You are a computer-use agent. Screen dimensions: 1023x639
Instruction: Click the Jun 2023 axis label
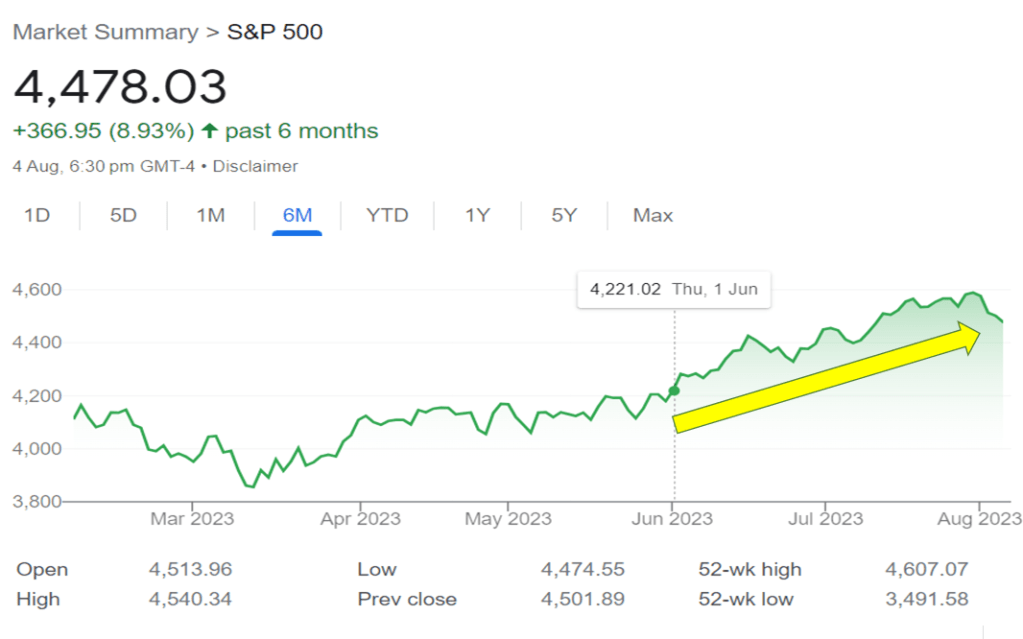click(x=674, y=518)
